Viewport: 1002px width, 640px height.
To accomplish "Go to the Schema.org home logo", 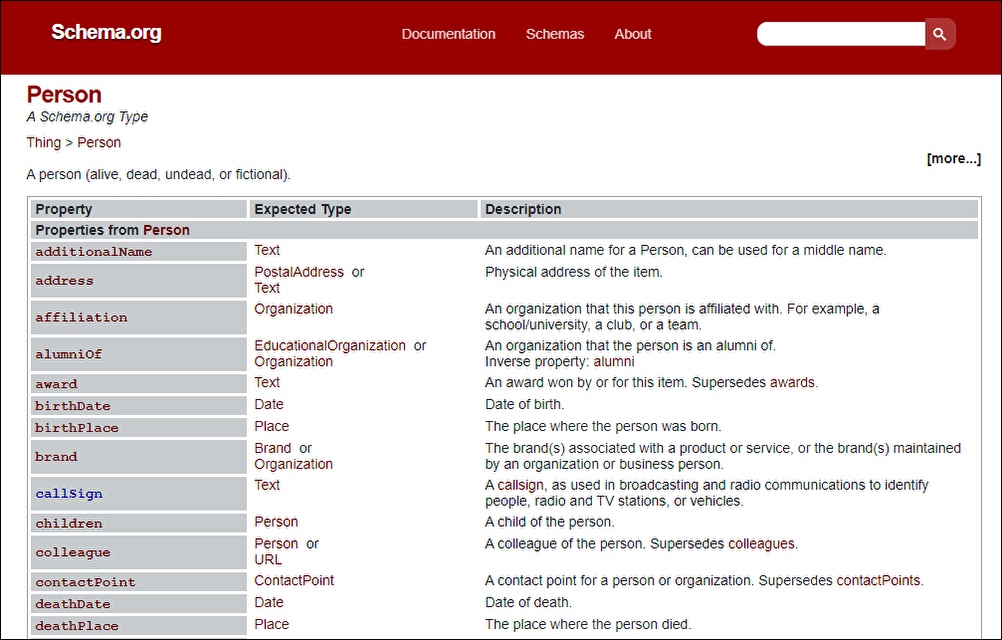I will (106, 32).
